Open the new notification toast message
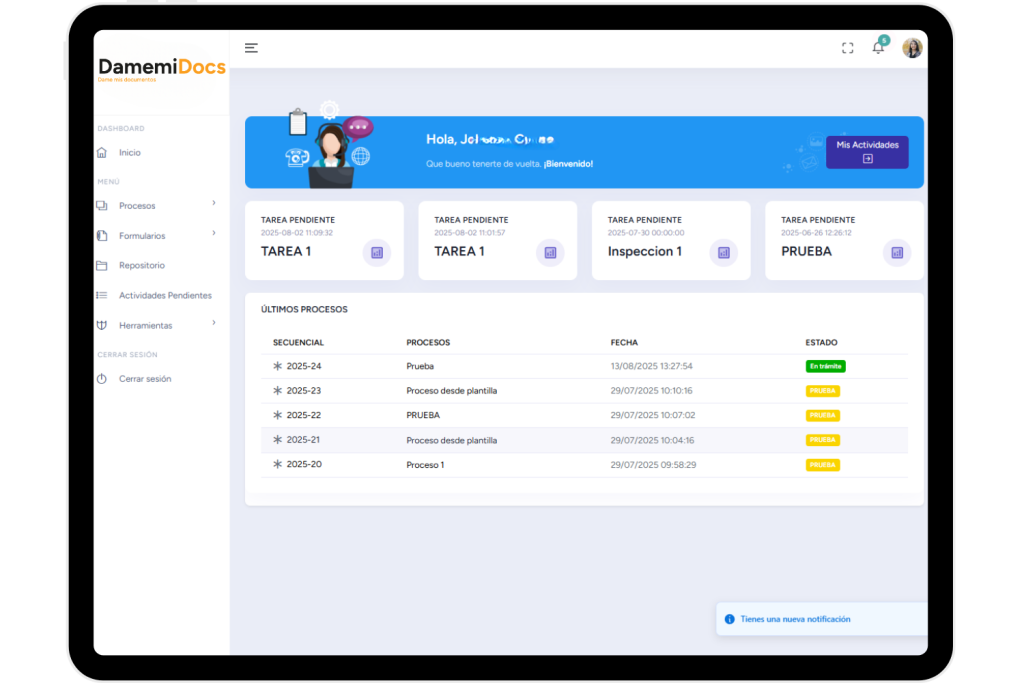The image size is (1024, 683). [x=795, y=619]
